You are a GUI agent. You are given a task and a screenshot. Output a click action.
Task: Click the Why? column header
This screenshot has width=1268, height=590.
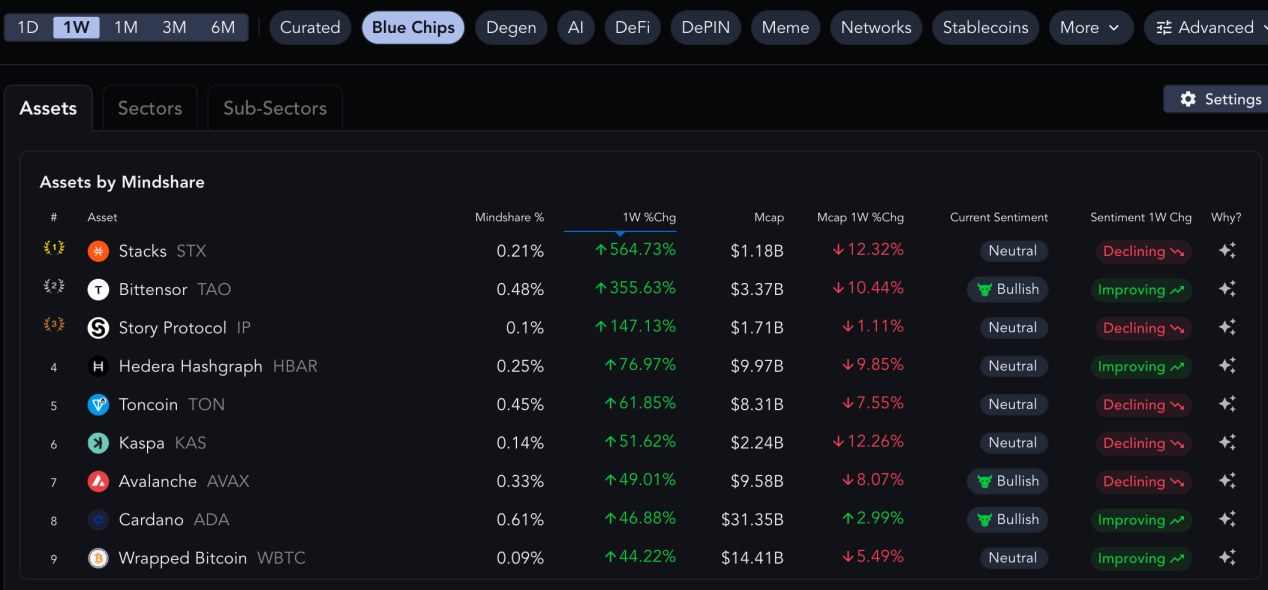tap(1226, 217)
